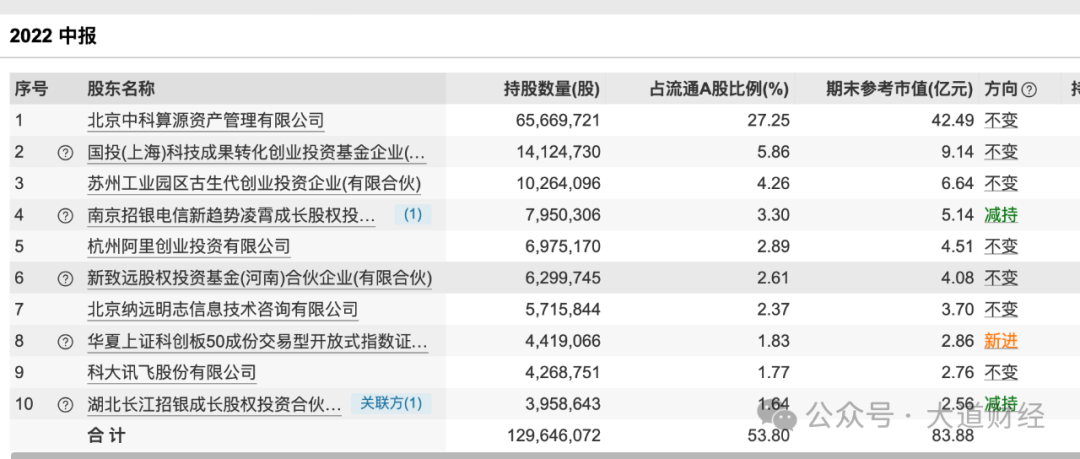The height and width of the screenshot is (459, 1080).
Task: Select market value cell 6.64
Action: [959, 184]
